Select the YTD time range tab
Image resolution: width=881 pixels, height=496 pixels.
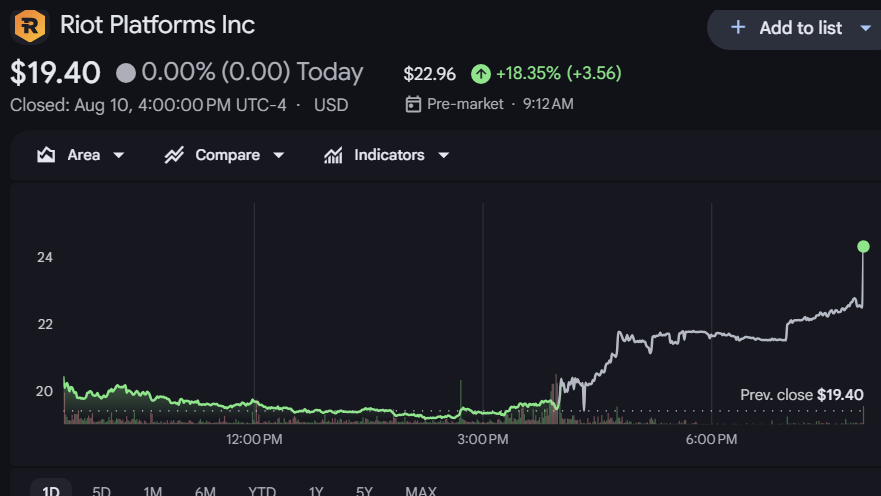(262, 490)
